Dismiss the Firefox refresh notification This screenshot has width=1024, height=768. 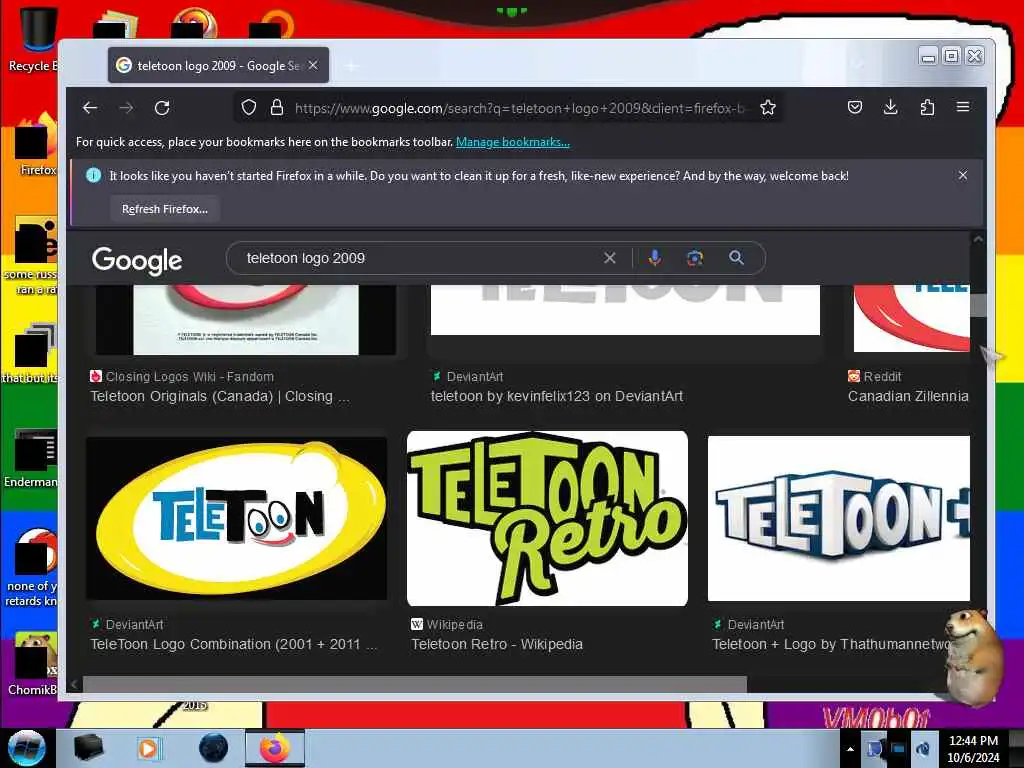[x=963, y=175]
